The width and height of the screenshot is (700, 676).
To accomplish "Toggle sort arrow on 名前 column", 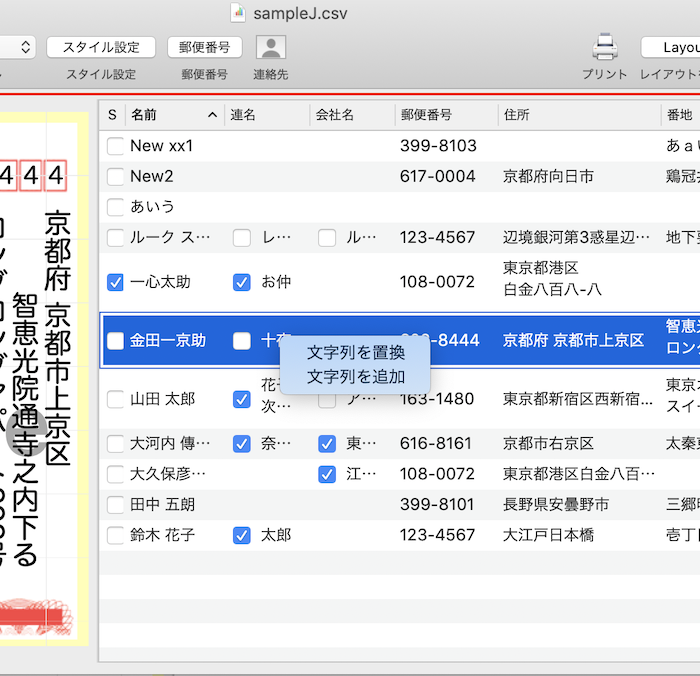I will [212, 115].
